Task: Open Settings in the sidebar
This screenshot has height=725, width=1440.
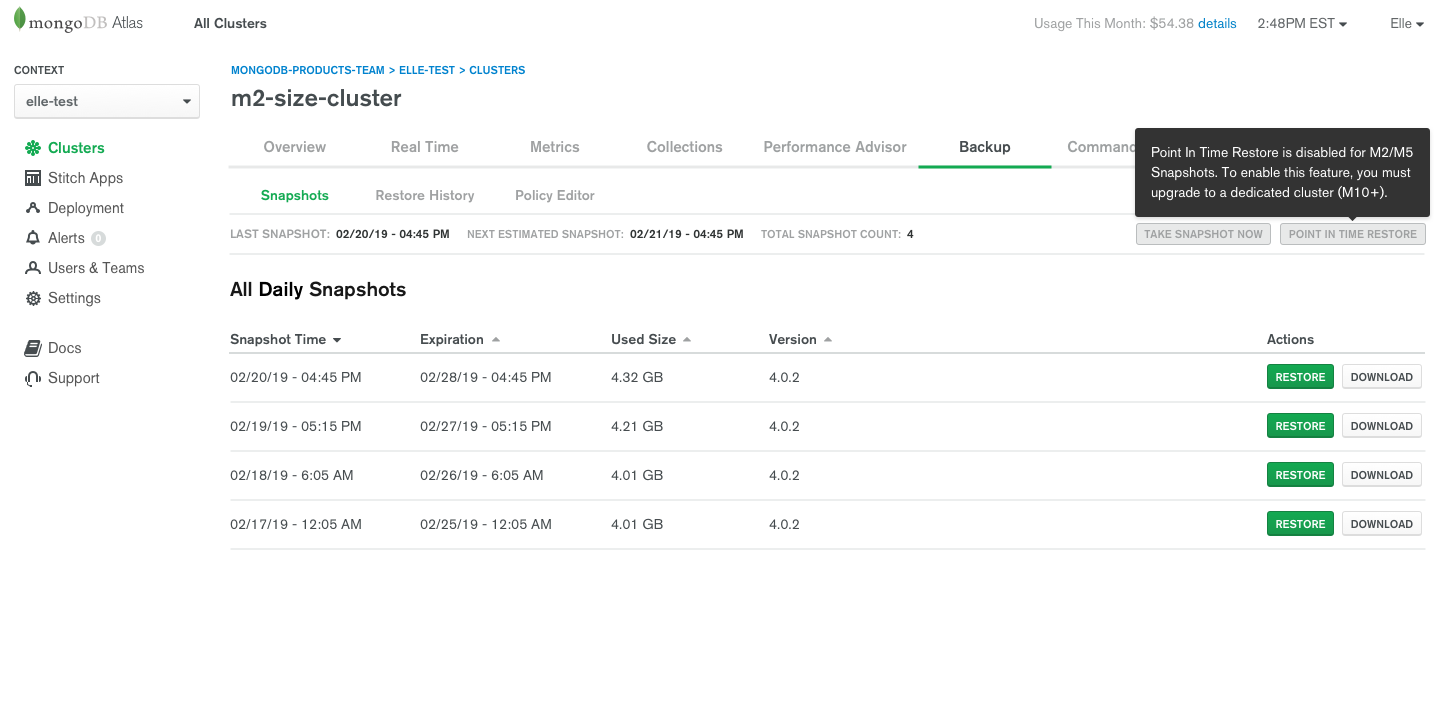Action: [74, 298]
